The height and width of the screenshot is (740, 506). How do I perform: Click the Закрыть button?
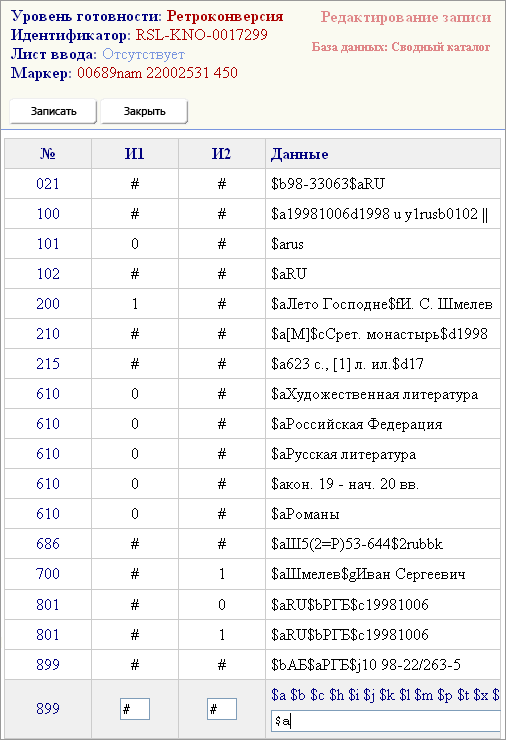[x=144, y=111]
